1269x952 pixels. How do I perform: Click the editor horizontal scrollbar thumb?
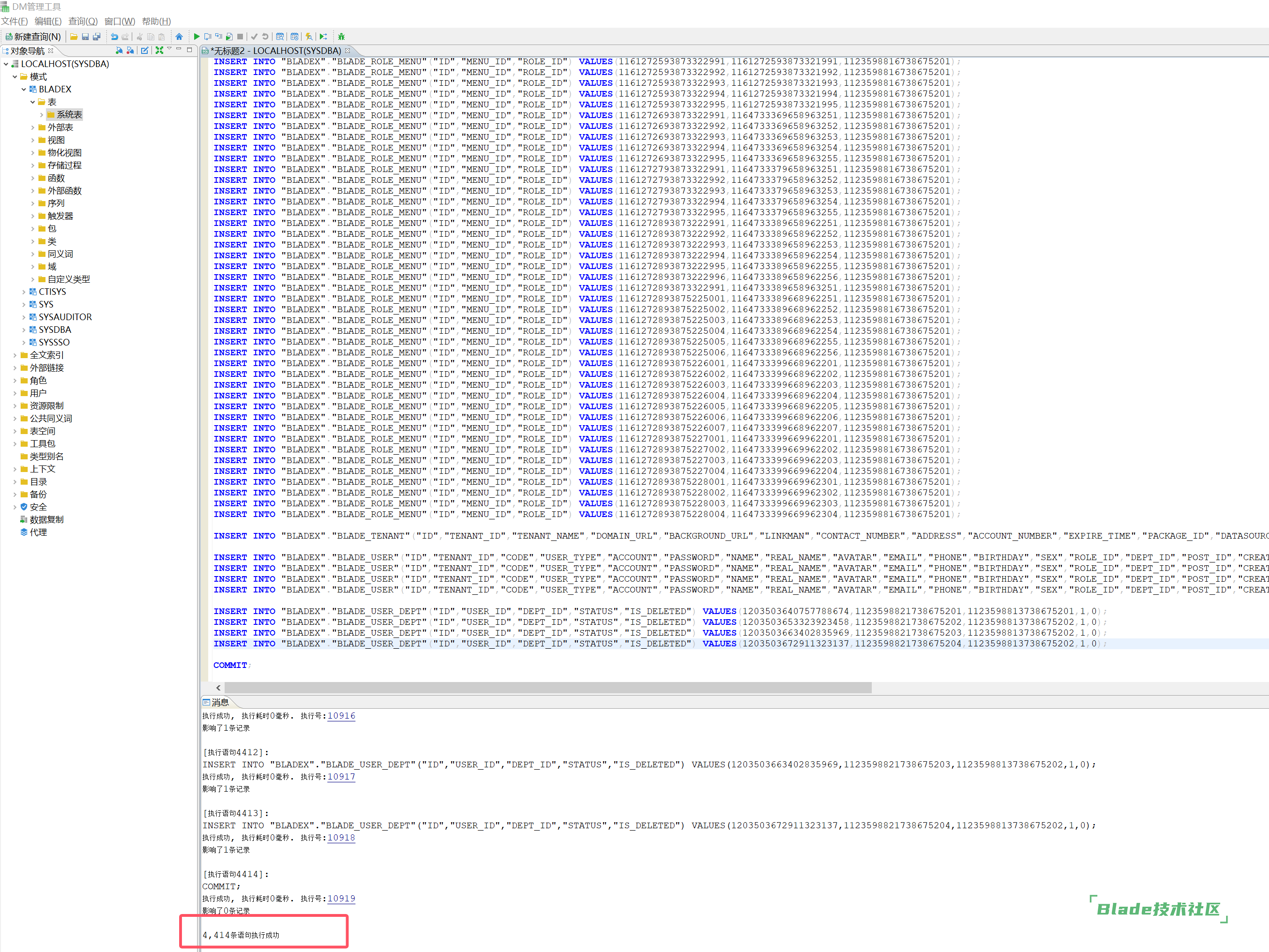548,688
